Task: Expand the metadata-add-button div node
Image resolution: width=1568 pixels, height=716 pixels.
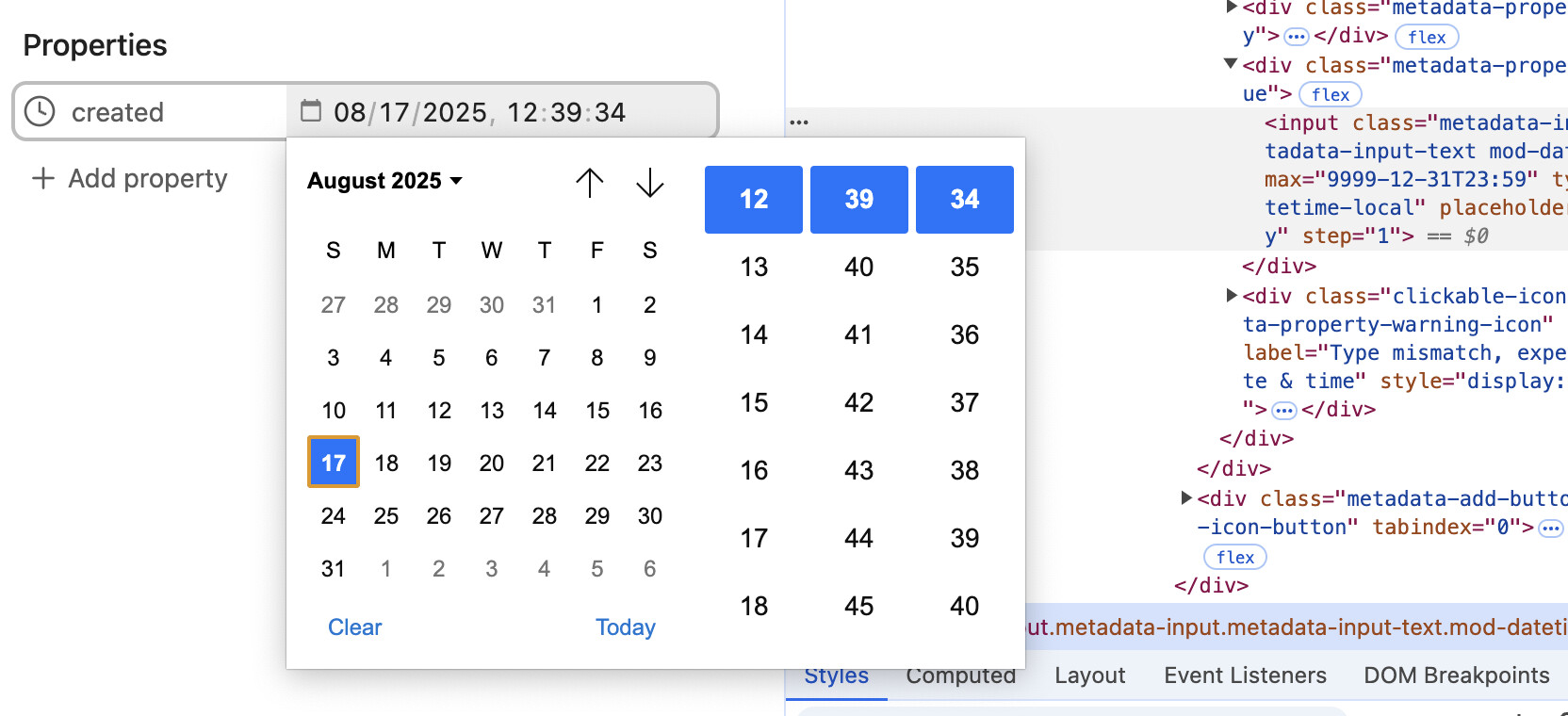Action: tap(1186, 497)
